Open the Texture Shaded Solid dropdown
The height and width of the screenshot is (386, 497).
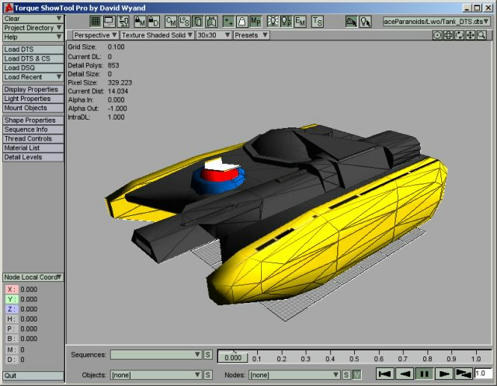[157, 35]
